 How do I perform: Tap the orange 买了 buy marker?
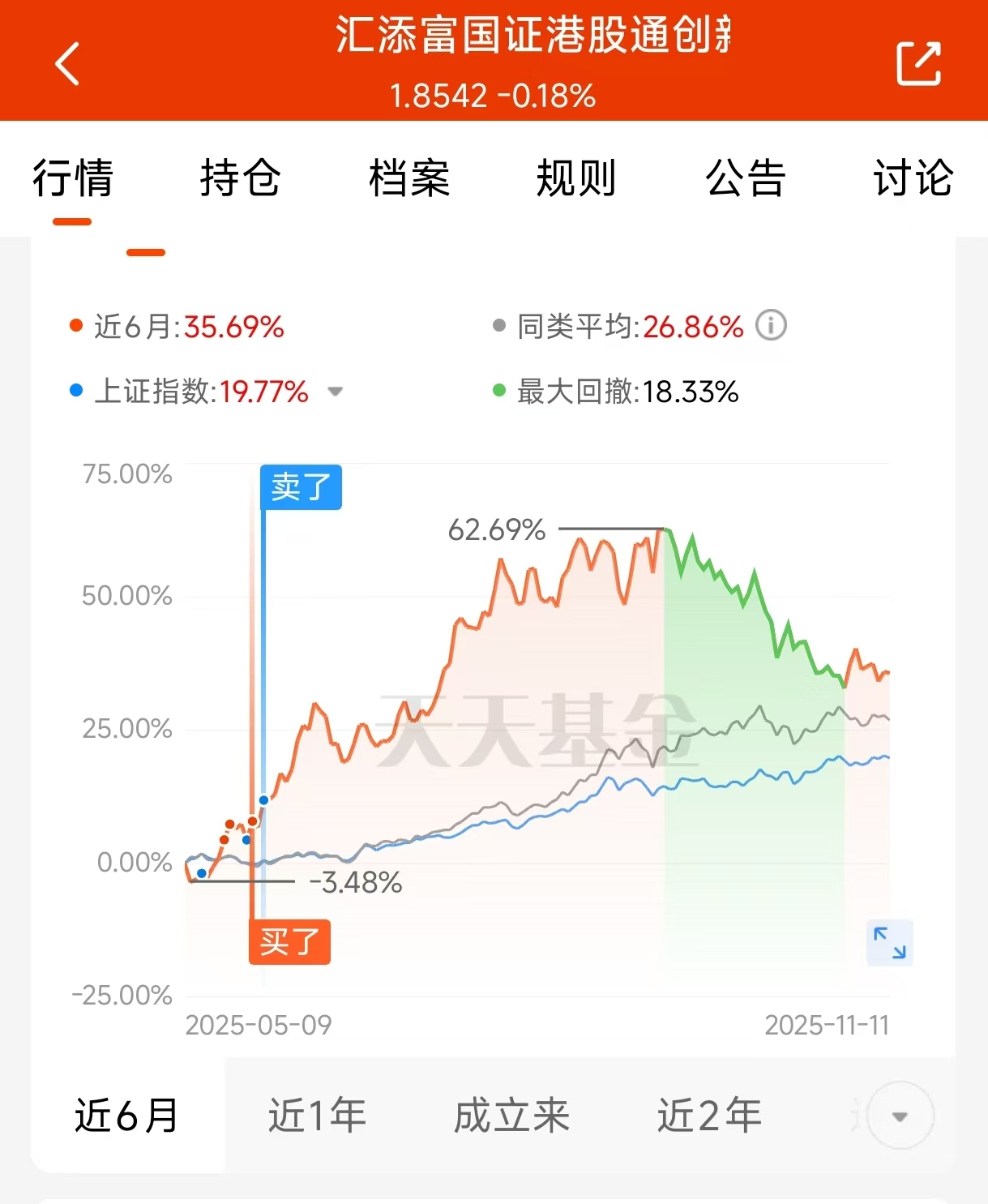tap(289, 942)
